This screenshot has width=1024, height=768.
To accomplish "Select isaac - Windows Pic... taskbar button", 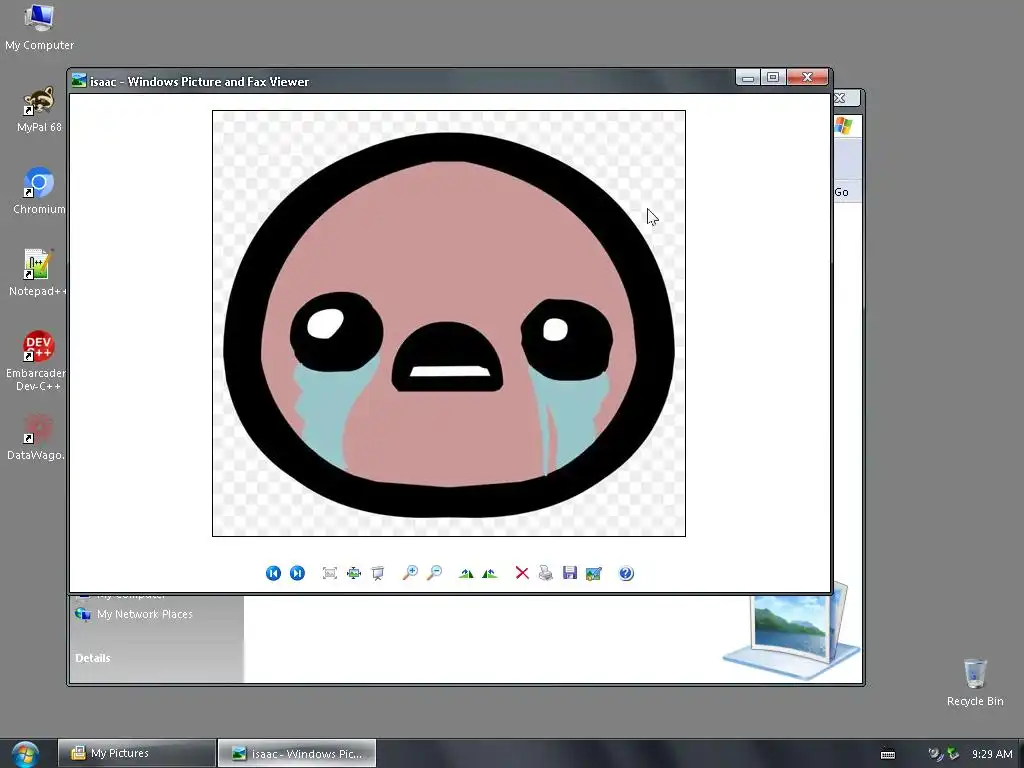I will click(x=297, y=753).
